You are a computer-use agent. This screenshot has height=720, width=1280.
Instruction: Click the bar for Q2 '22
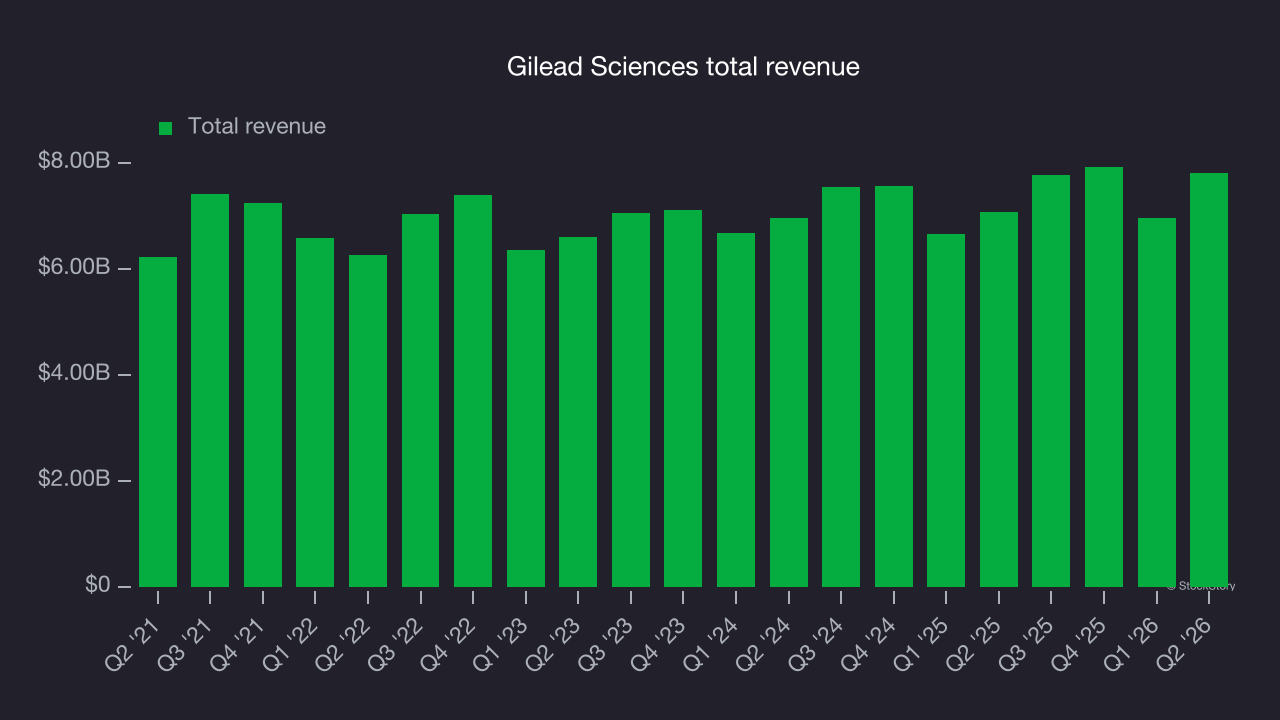tap(368, 421)
